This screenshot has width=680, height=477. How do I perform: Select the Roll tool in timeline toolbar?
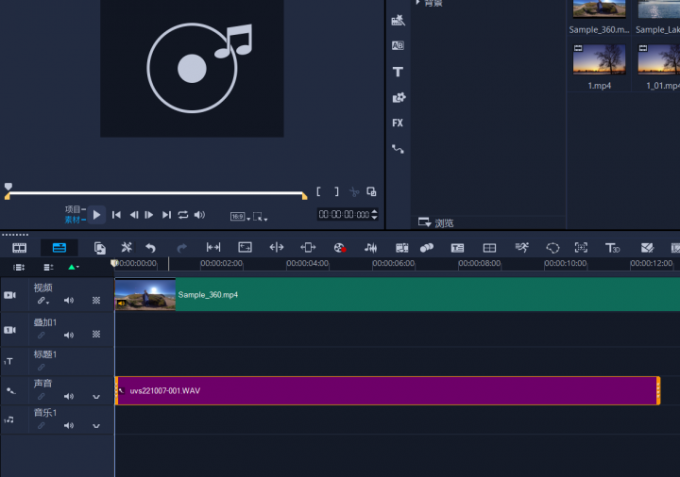pos(277,248)
